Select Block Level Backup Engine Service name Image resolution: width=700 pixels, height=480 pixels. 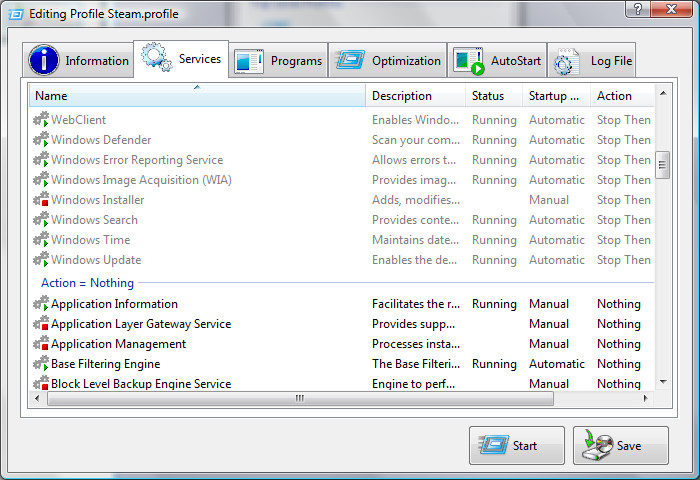click(x=141, y=384)
